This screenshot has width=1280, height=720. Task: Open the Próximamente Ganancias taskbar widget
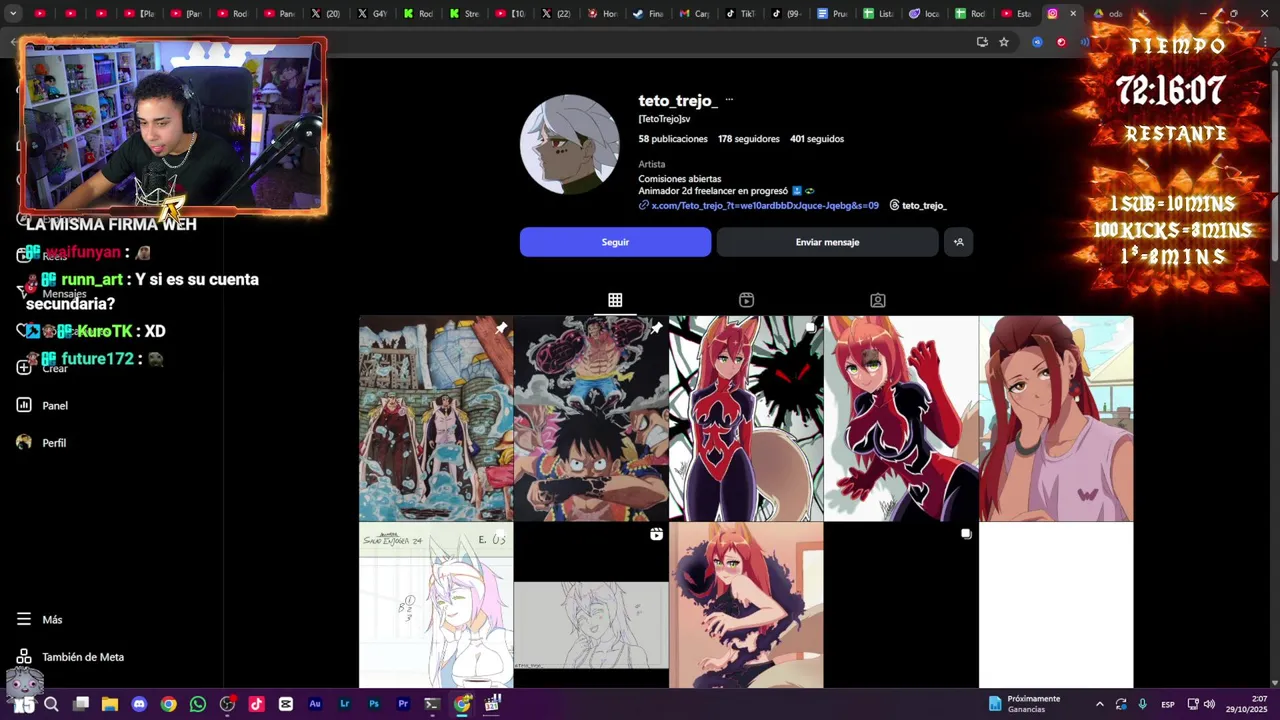point(1024,704)
